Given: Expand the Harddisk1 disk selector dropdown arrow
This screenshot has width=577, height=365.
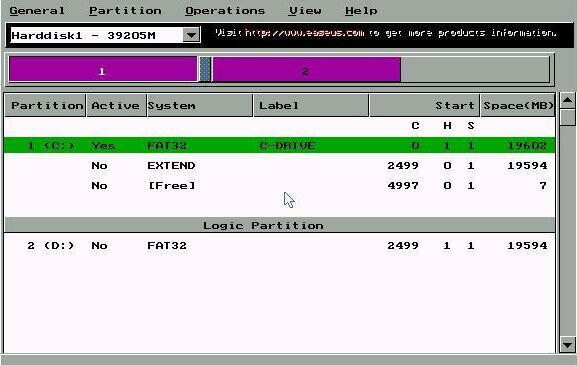Looking at the screenshot, I should pyautogui.click(x=191, y=35).
